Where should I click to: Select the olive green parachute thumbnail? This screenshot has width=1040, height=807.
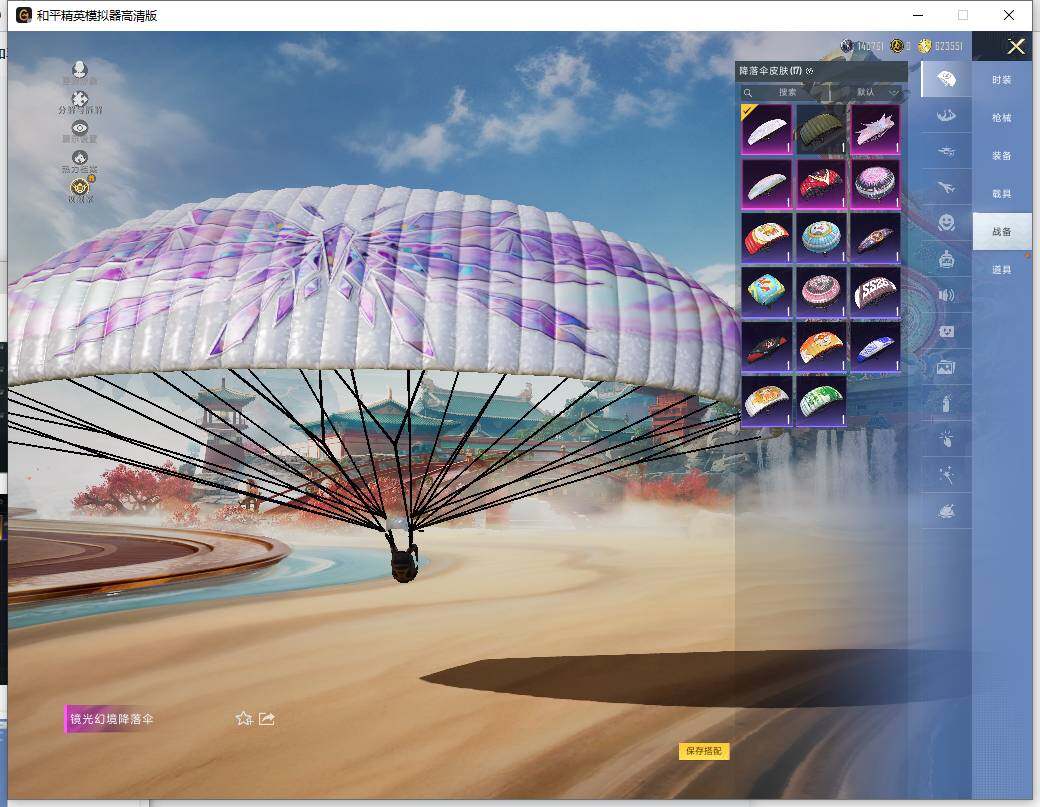click(821, 130)
